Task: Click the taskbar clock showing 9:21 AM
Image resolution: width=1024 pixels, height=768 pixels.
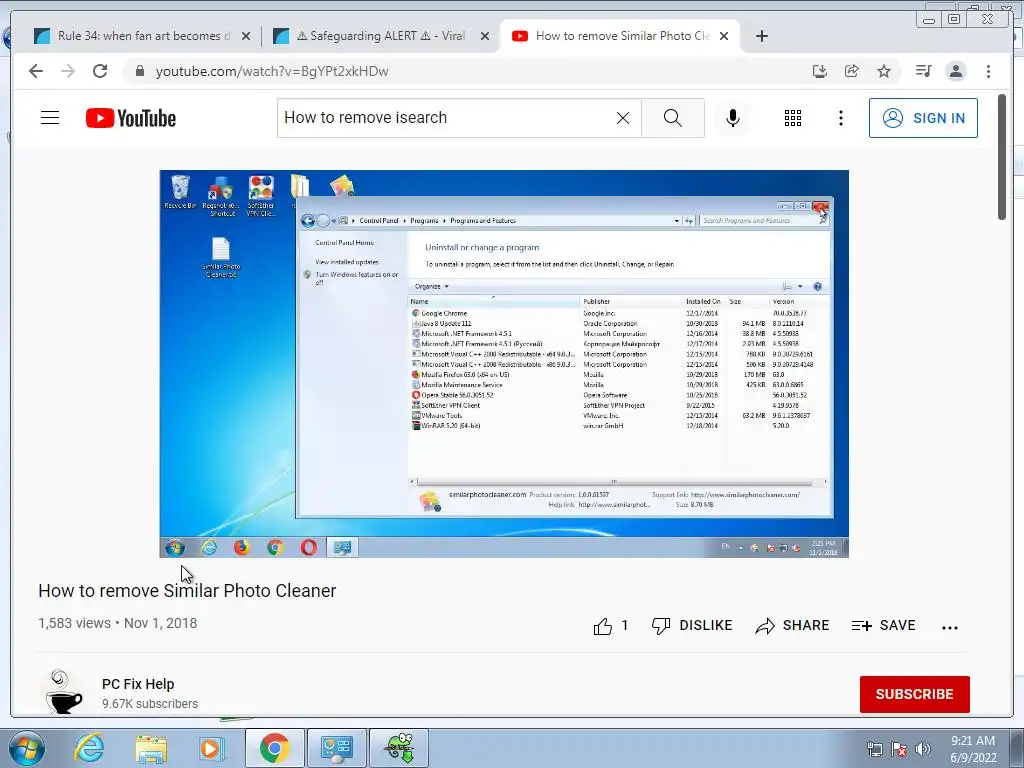Action: 972,749
